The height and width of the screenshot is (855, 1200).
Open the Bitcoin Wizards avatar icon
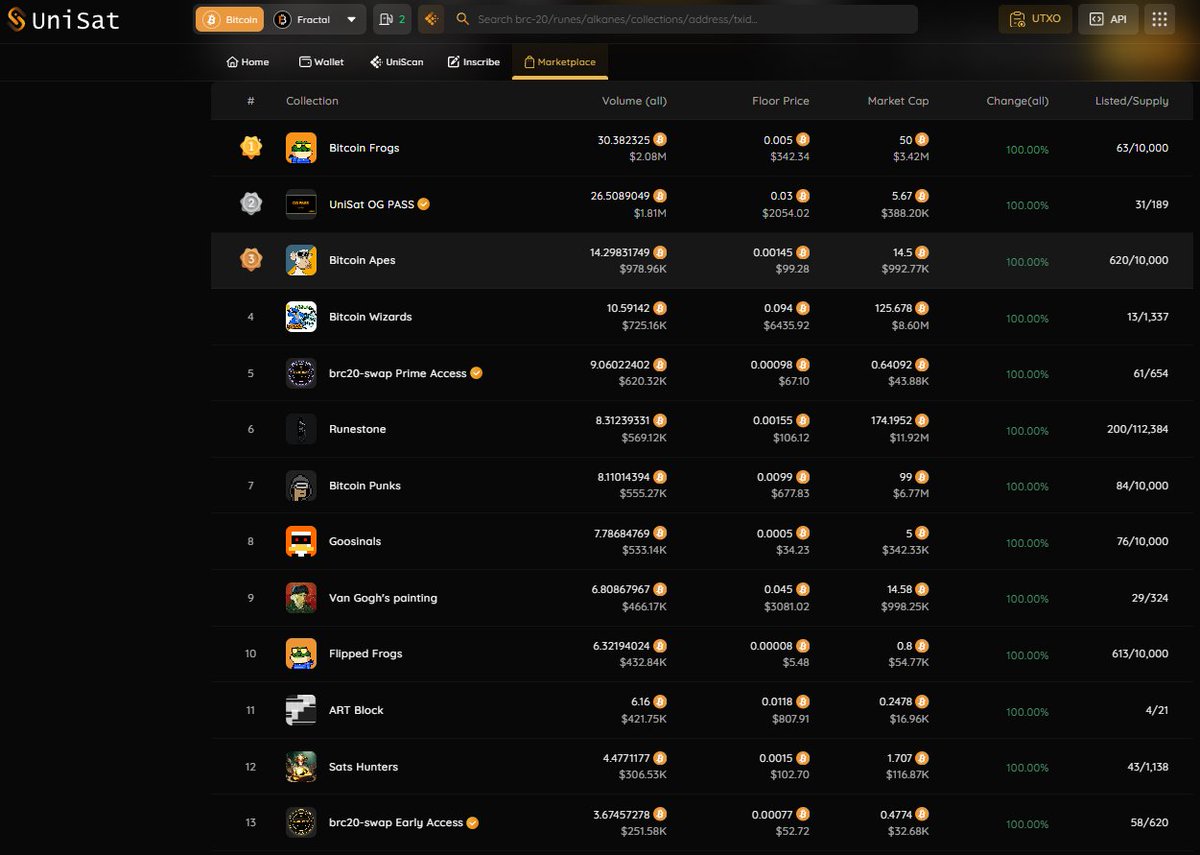(301, 317)
